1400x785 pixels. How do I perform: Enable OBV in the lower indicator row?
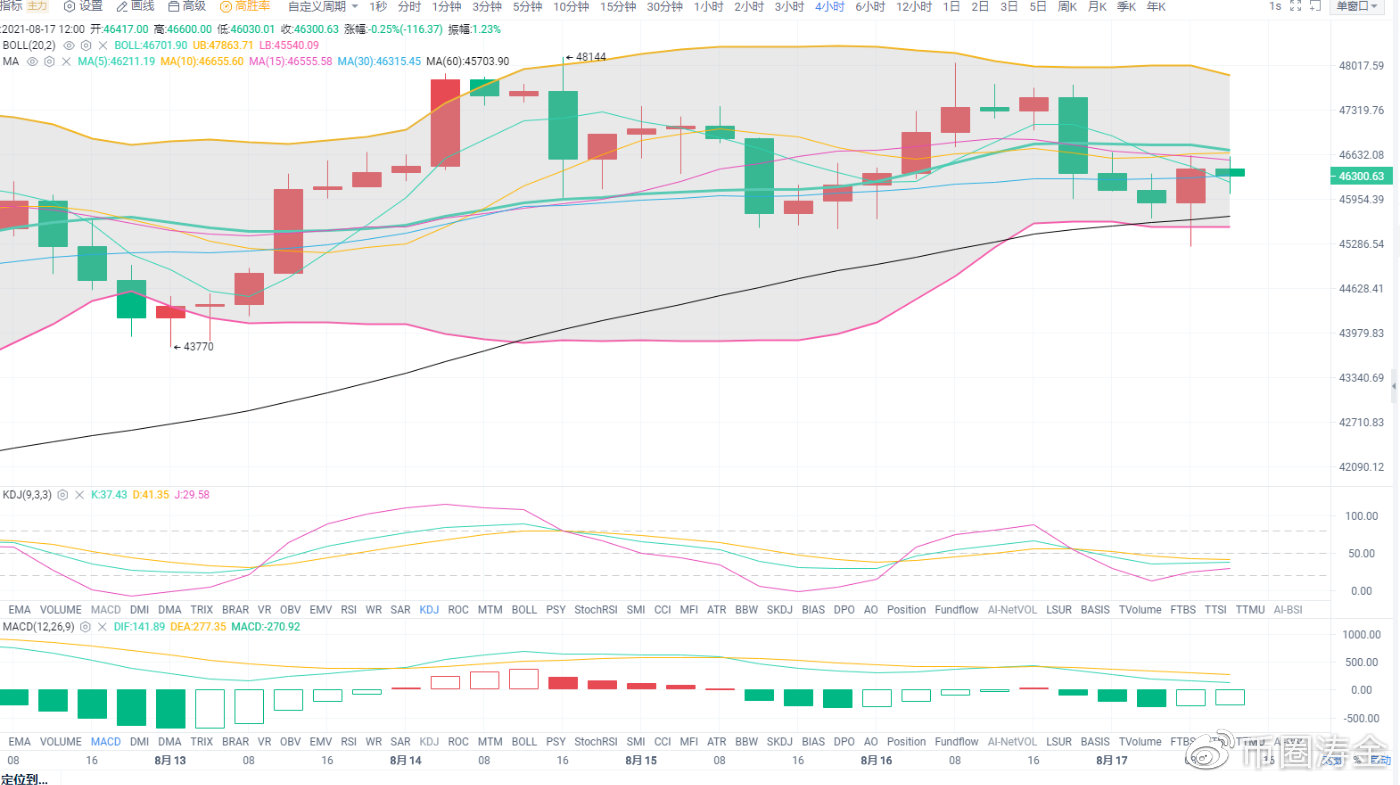click(x=291, y=742)
